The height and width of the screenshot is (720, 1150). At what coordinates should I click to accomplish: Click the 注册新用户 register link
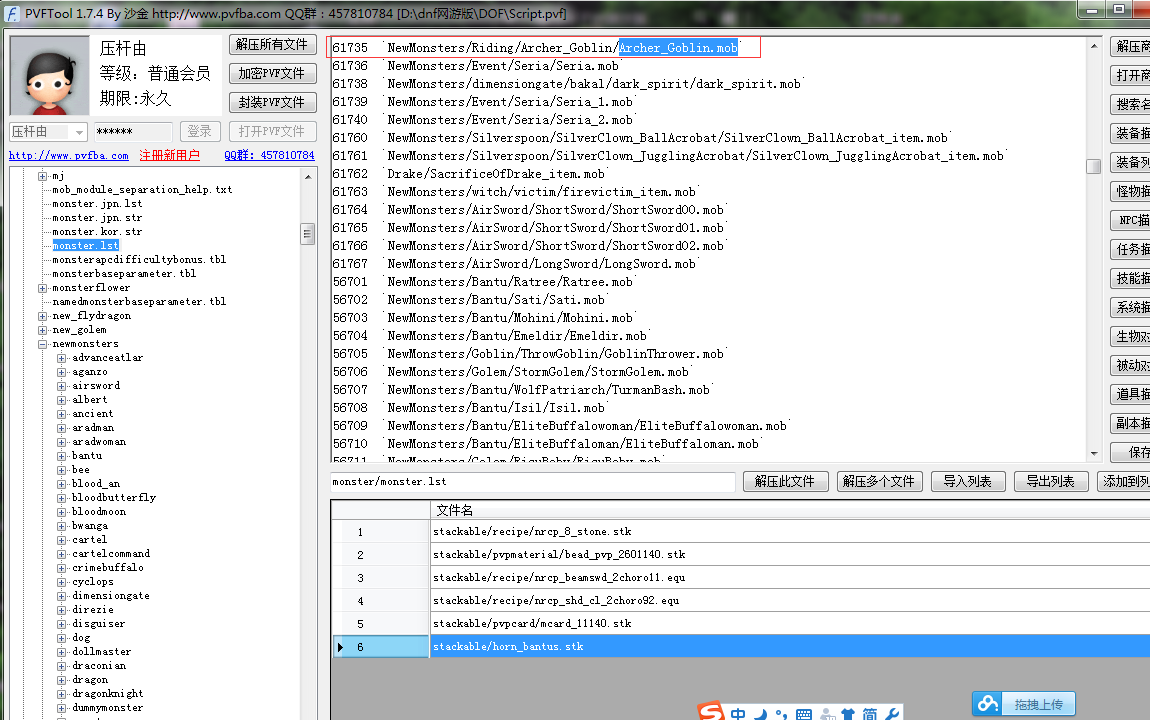[169, 156]
